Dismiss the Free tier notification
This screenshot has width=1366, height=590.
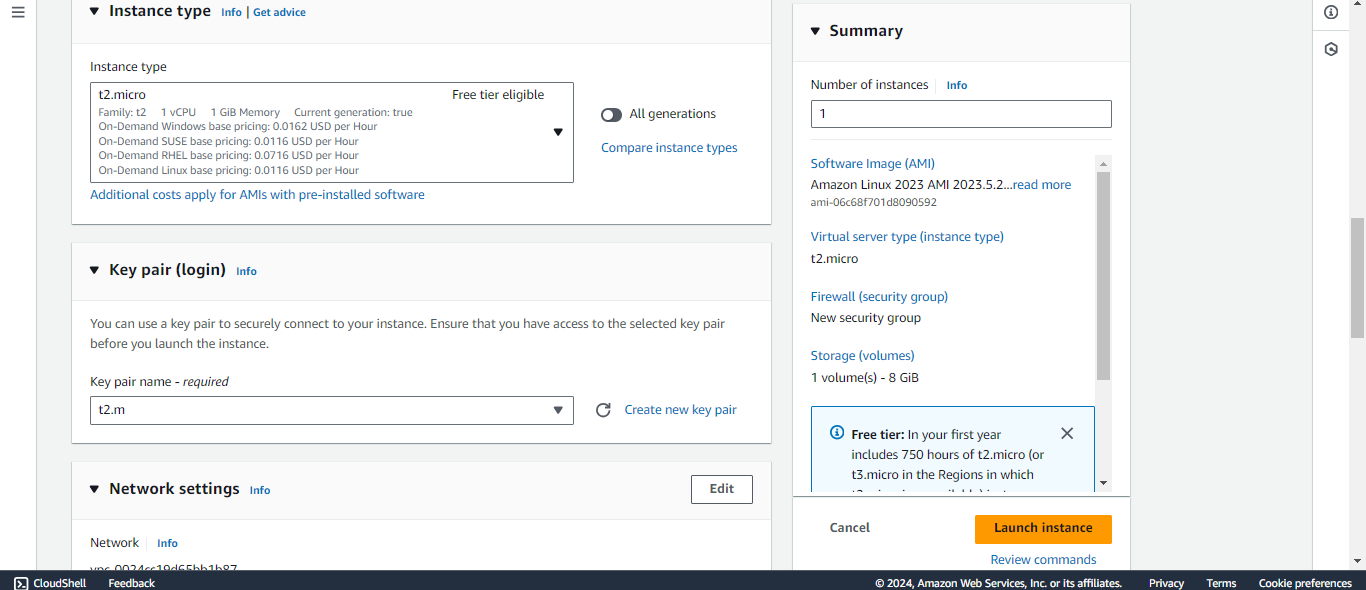tap(1066, 433)
